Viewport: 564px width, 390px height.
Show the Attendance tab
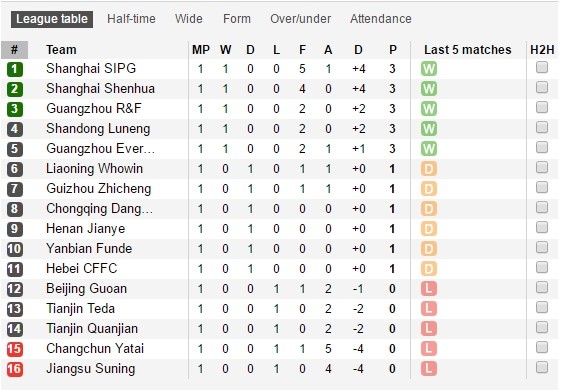point(381,19)
